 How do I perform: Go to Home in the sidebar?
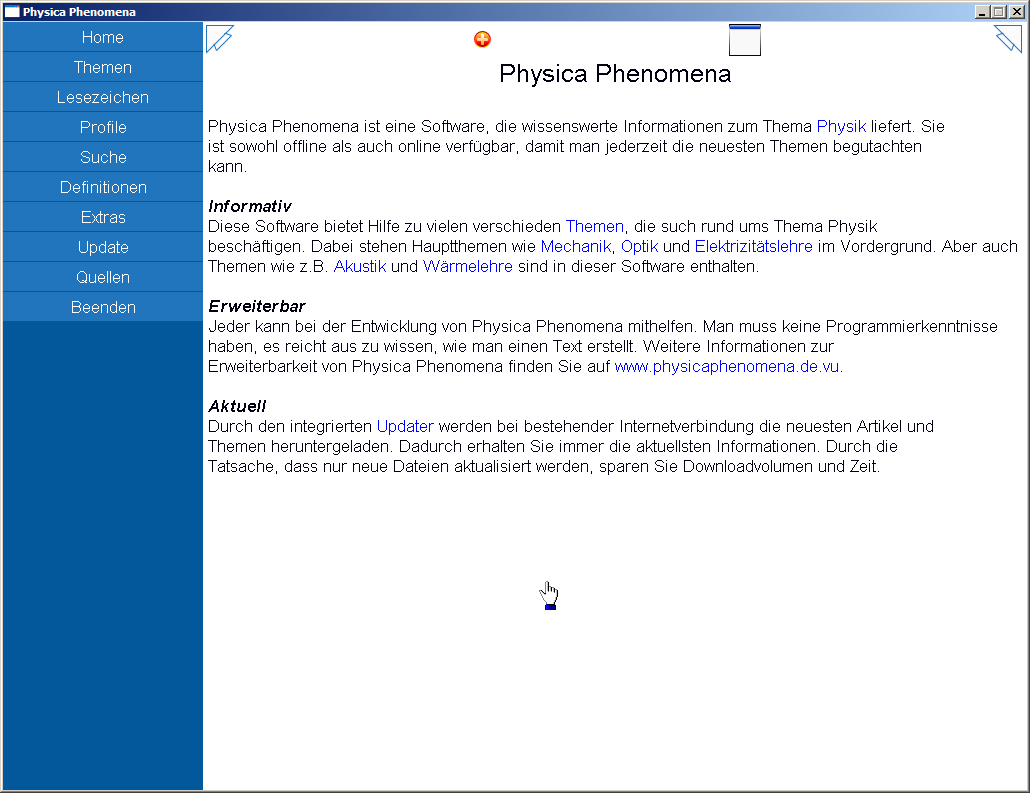(102, 37)
